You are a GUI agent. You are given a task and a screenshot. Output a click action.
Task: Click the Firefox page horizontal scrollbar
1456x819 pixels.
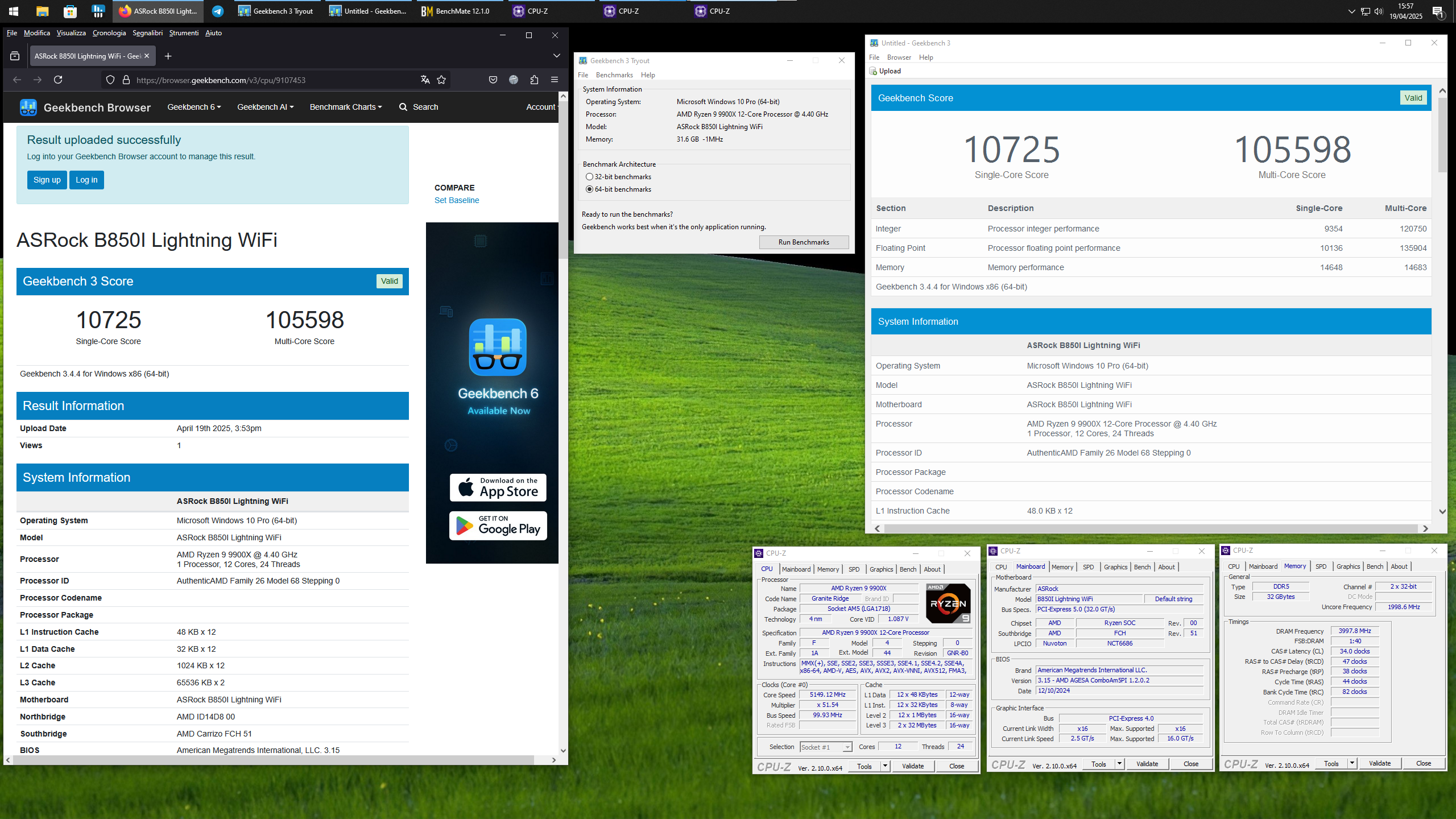[x=273, y=760]
